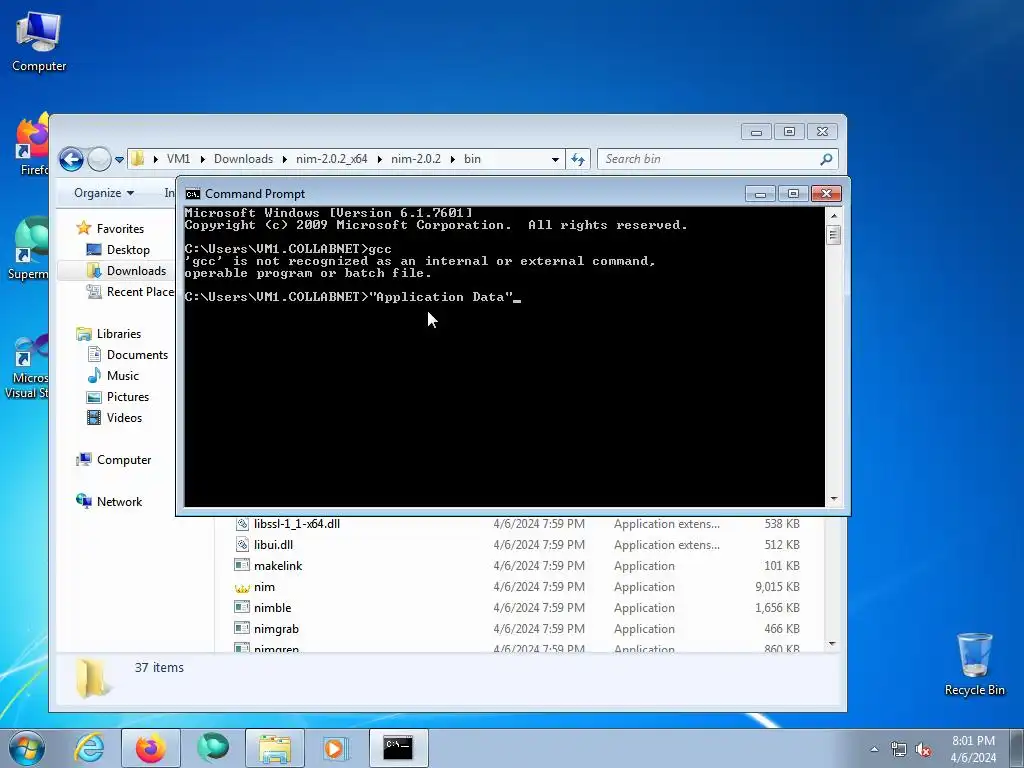Select nim-2.0.2 breadcrumb segment

(x=416, y=159)
